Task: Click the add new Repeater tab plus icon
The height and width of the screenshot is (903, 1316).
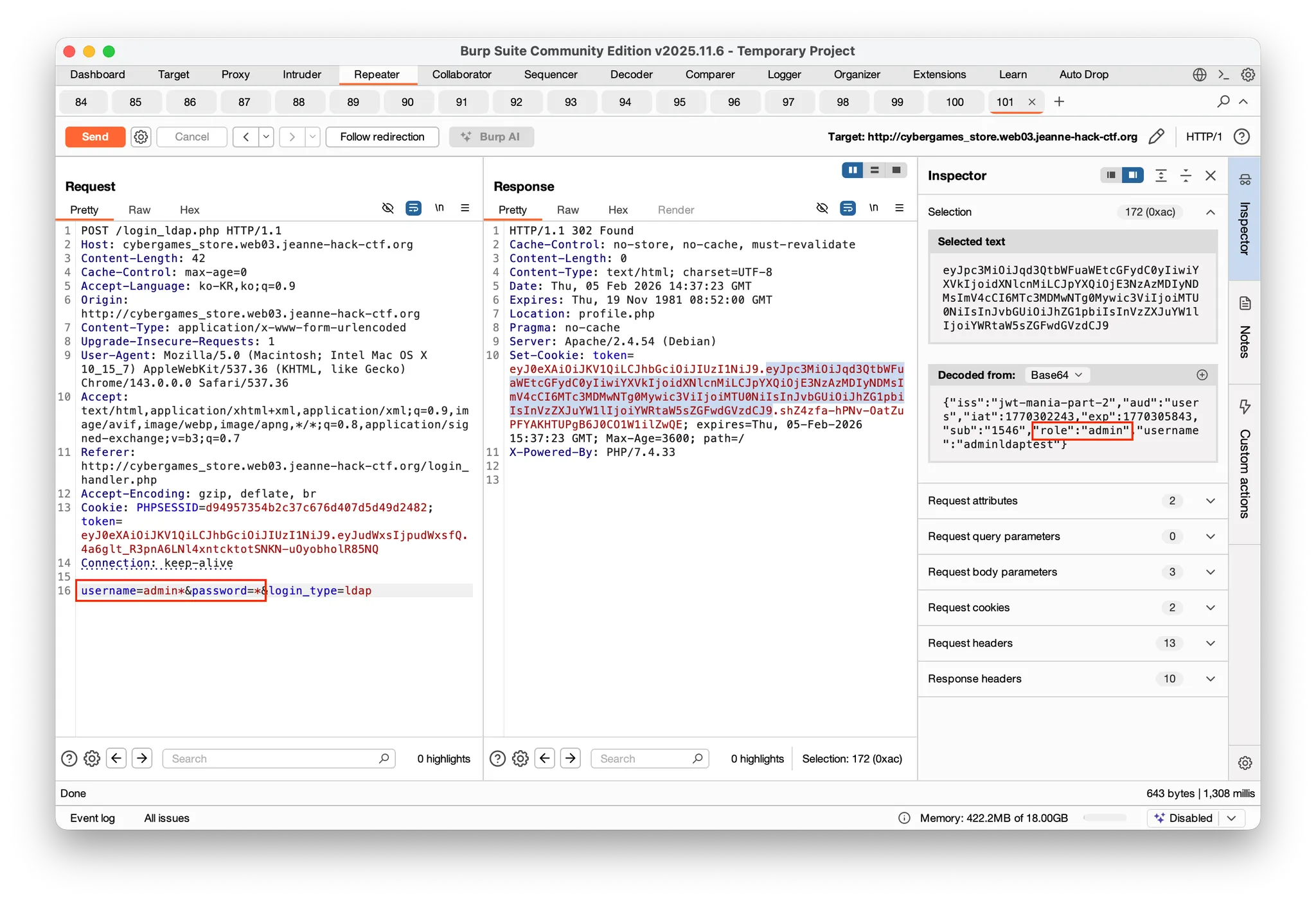Action: tap(1060, 101)
